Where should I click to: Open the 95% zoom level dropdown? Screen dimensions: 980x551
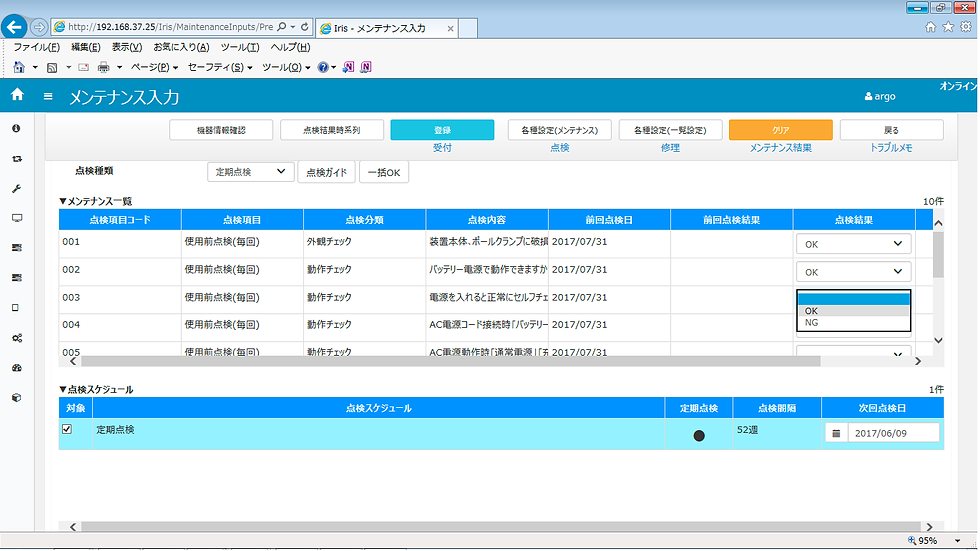pos(958,540)
